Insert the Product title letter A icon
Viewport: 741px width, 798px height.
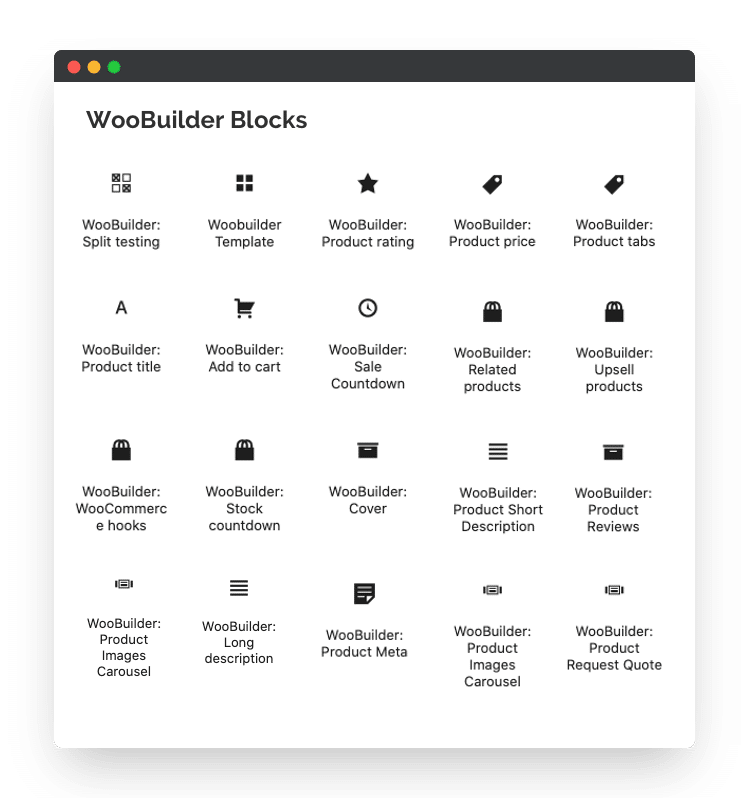121,308
